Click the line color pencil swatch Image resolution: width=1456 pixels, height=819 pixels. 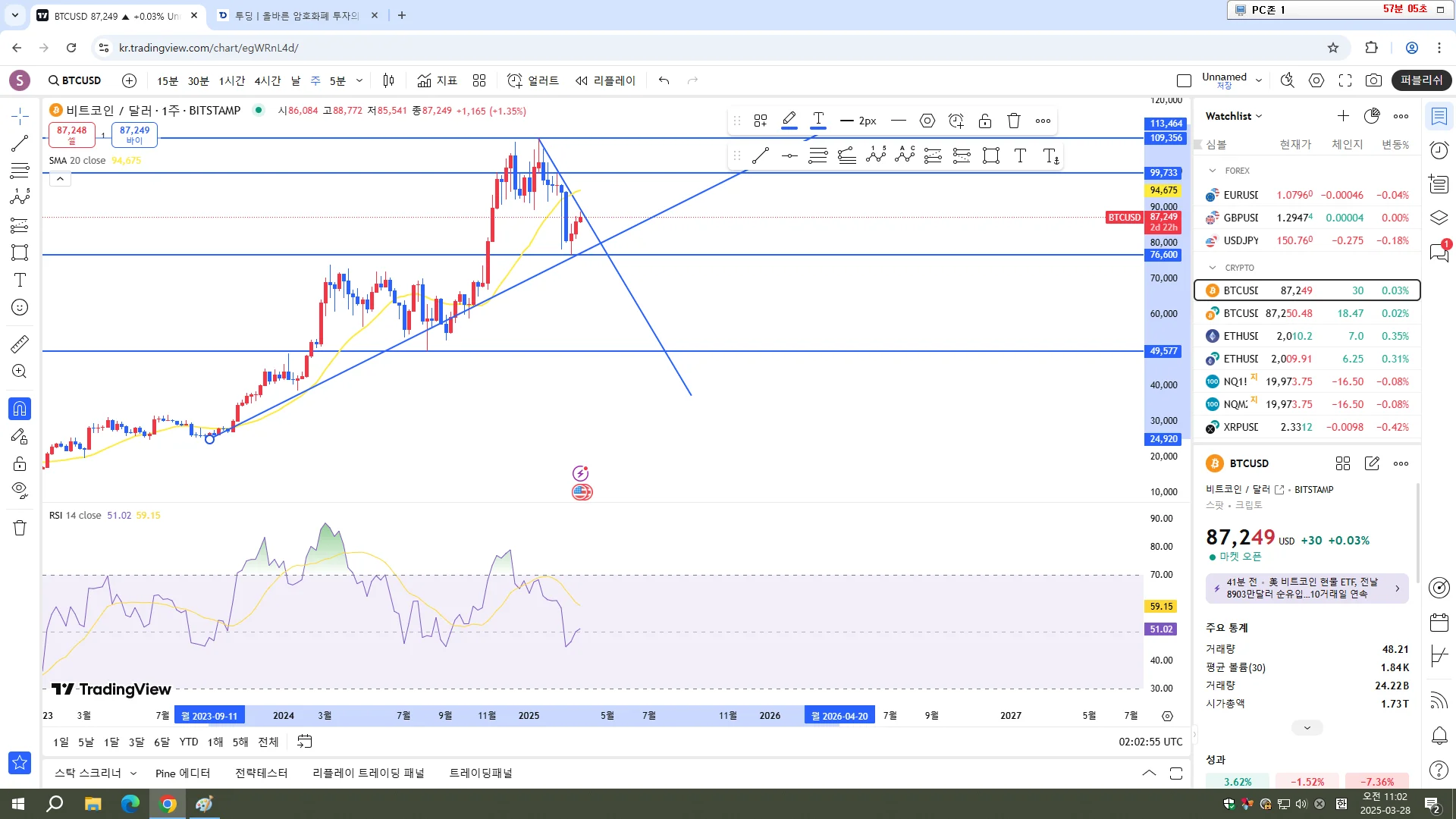(789, 120)
